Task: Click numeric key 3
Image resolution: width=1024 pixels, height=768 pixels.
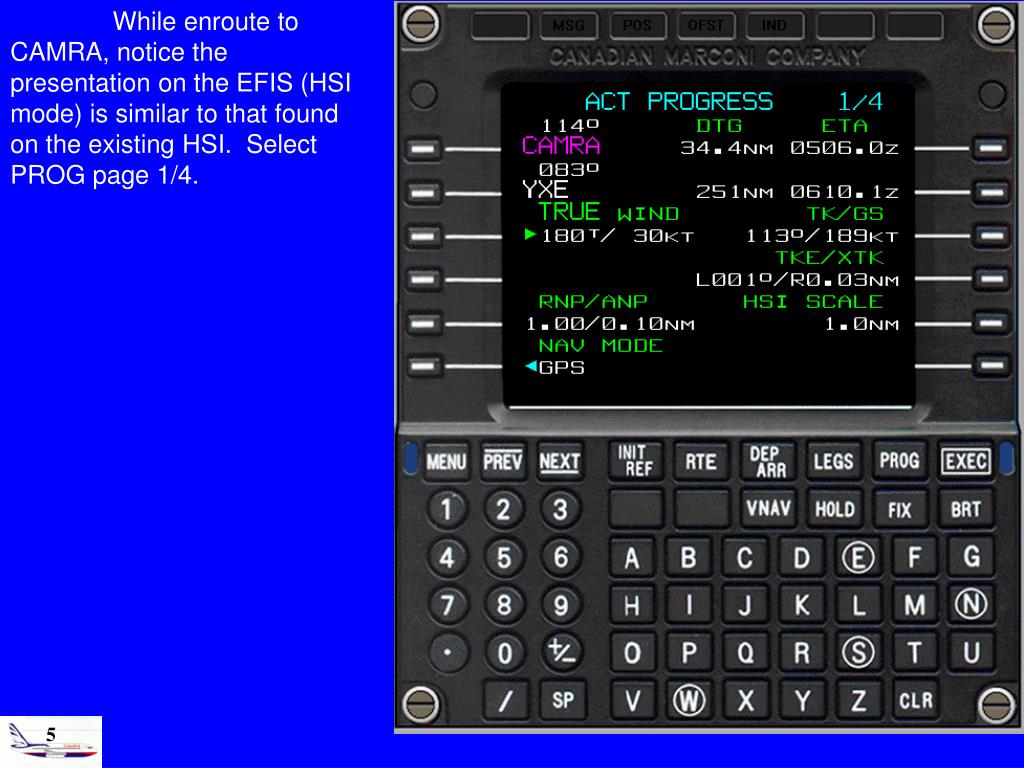Action: (x=560, y=509)
